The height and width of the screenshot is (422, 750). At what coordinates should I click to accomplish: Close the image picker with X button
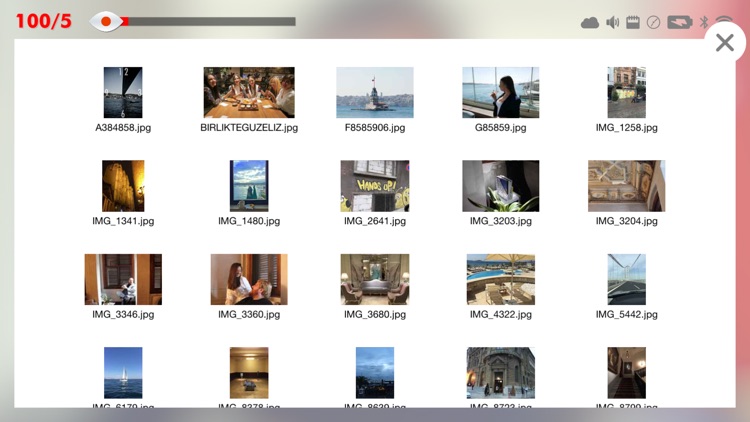725,43
